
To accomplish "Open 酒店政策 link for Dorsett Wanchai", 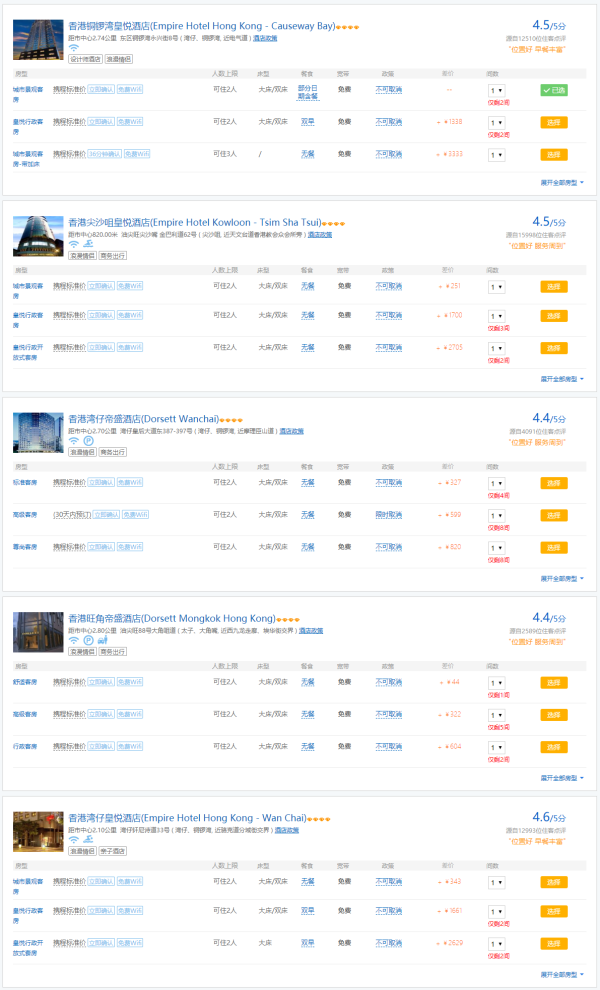I will tap(292, 431).
